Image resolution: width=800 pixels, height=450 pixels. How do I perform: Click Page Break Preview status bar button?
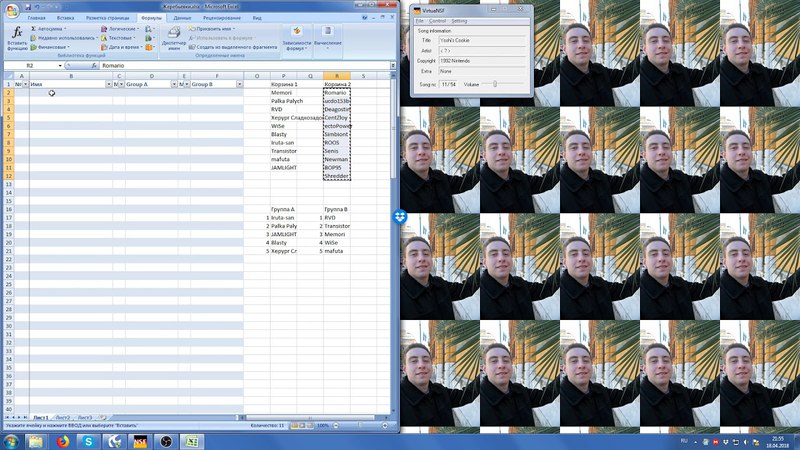(310, 426)
